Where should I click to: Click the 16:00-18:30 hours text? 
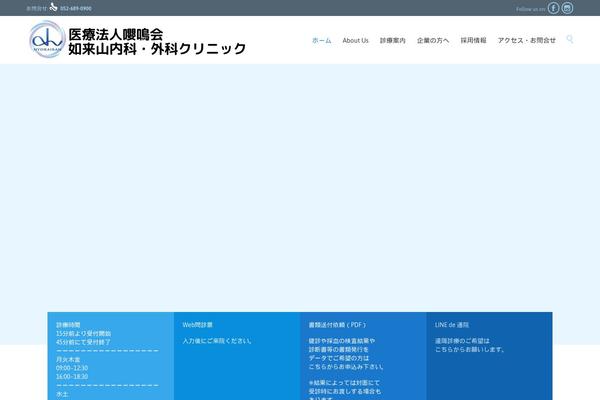pos(72,377)
